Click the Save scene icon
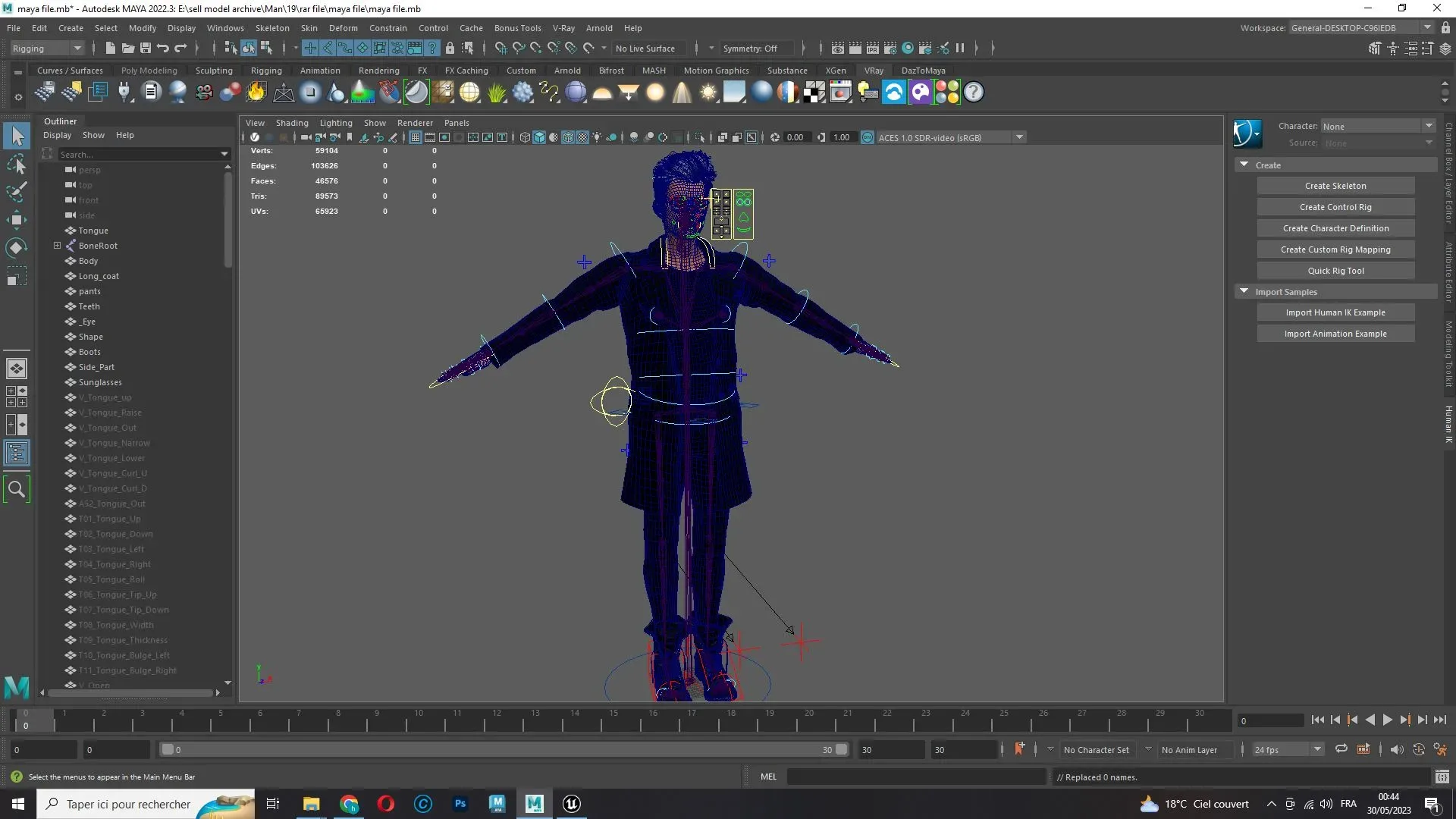The image size is (1456, 819). (x=146, y=49)
